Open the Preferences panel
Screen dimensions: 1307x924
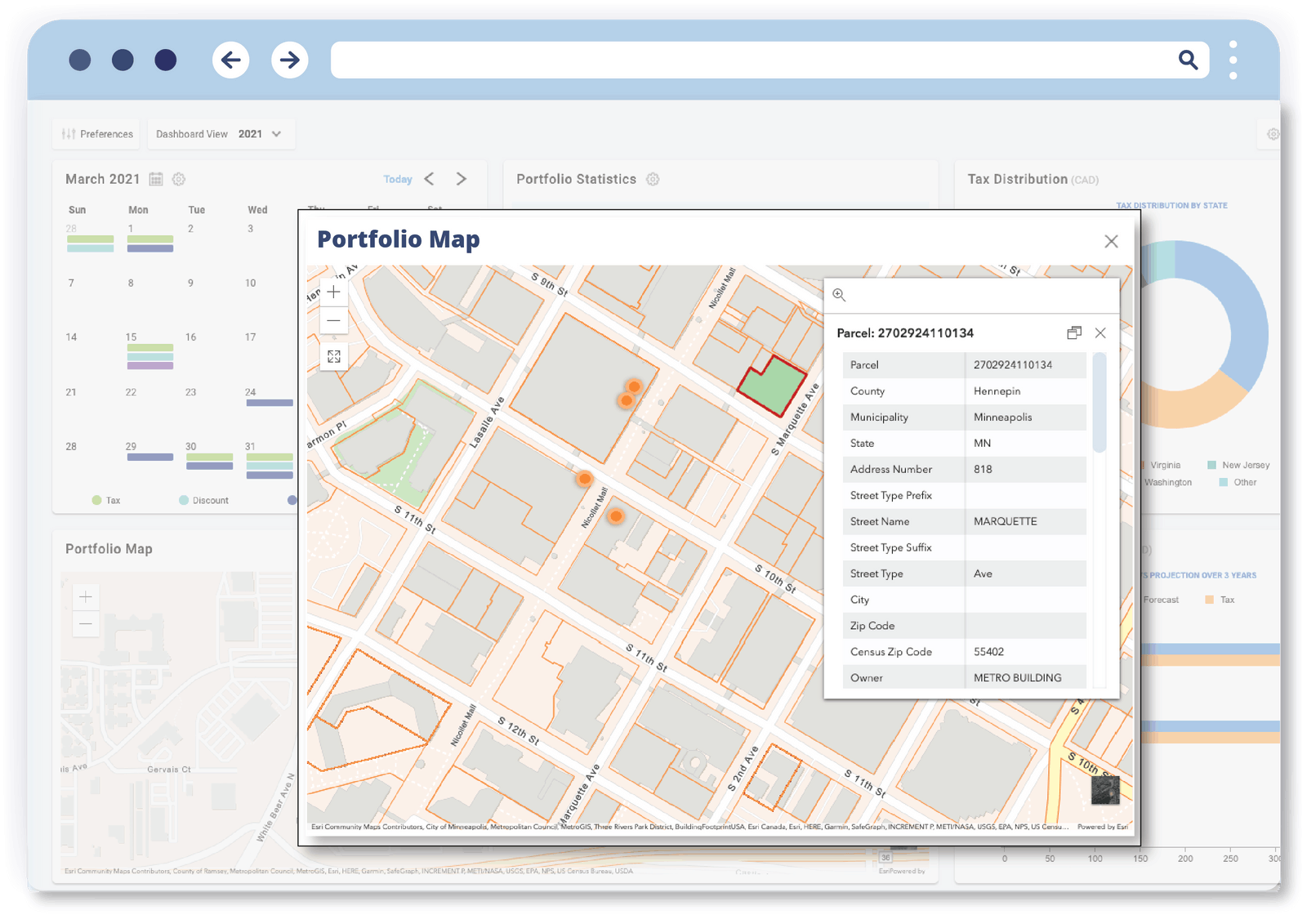click(x=96, y=133)
